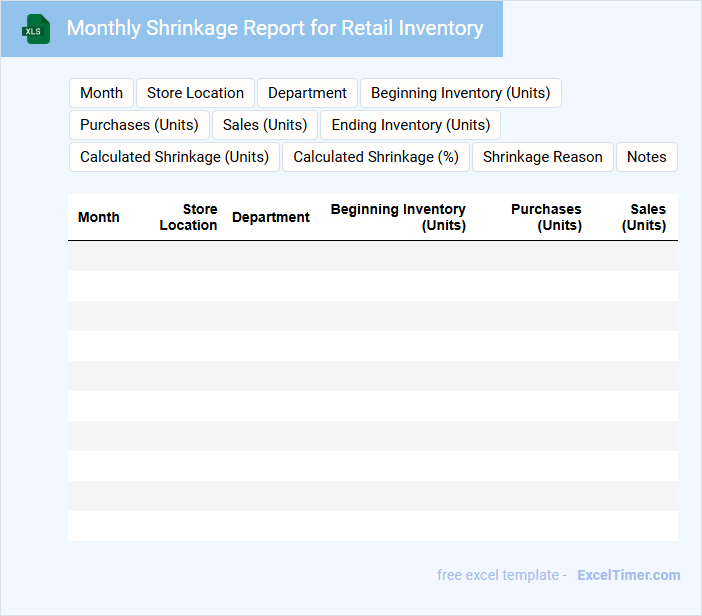This screenshot has width=702, height=616.
Task: Click Beginning Inventory (Units) tag
Action: click(x=460, y=93)
